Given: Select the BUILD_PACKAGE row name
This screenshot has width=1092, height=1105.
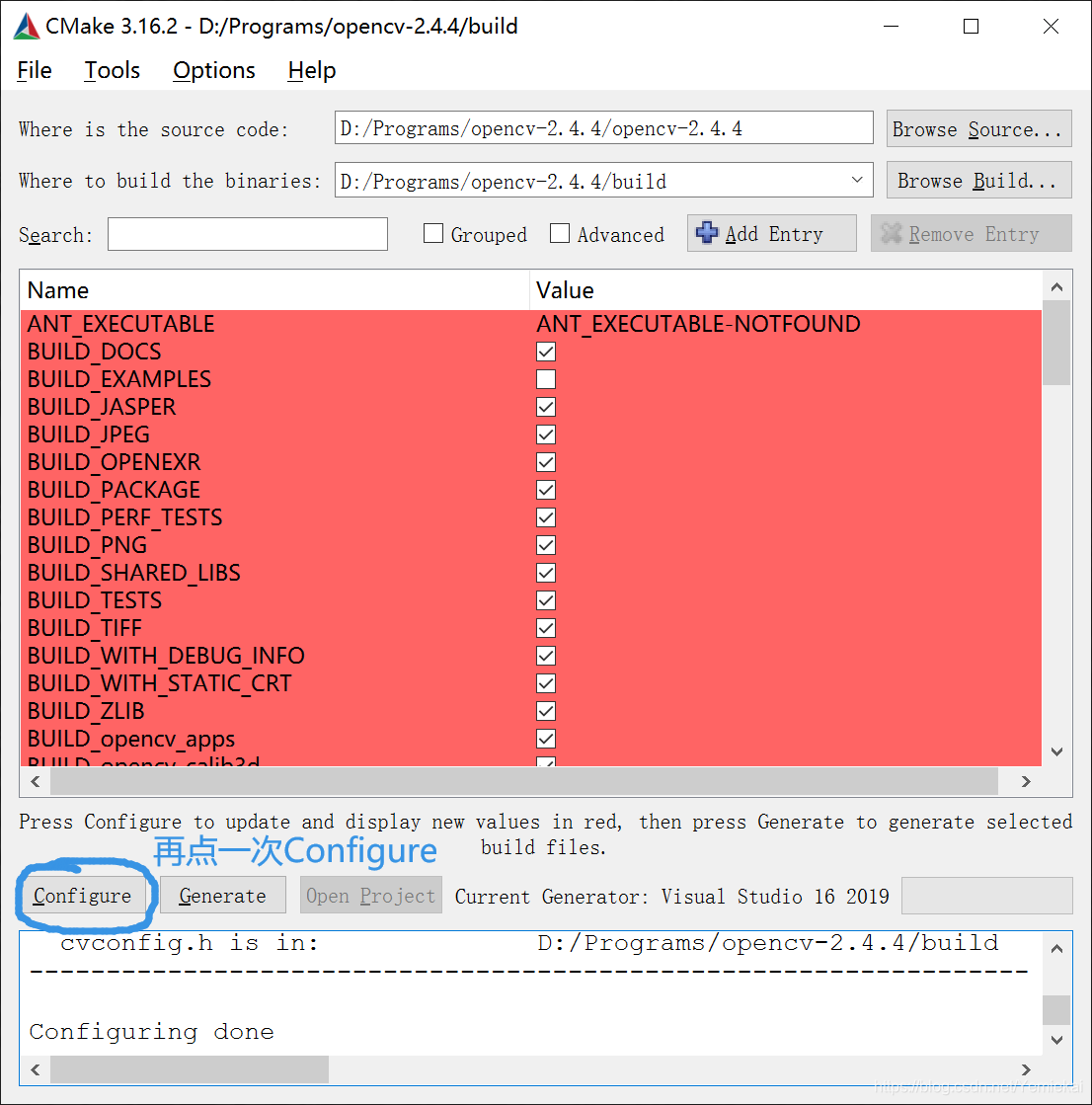Looking at the screenshot, I should (114, 490).
